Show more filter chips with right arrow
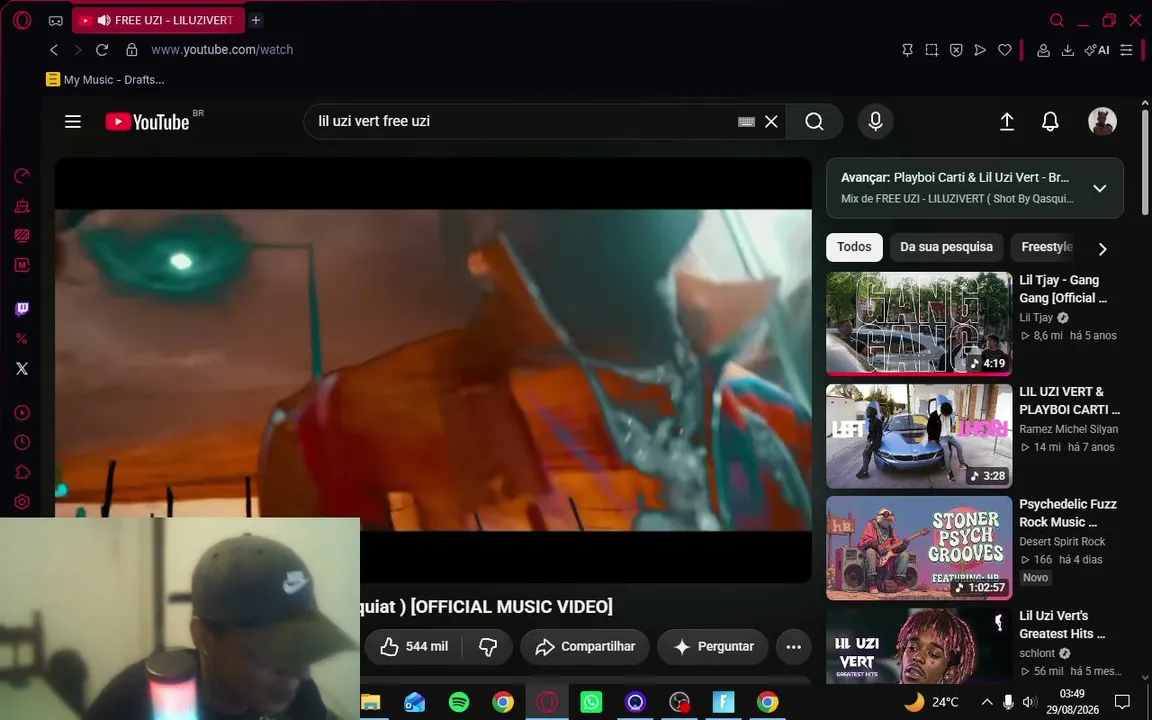Image resolution: width=1152 pixels, height=720 pixels. coord(1103,249)
